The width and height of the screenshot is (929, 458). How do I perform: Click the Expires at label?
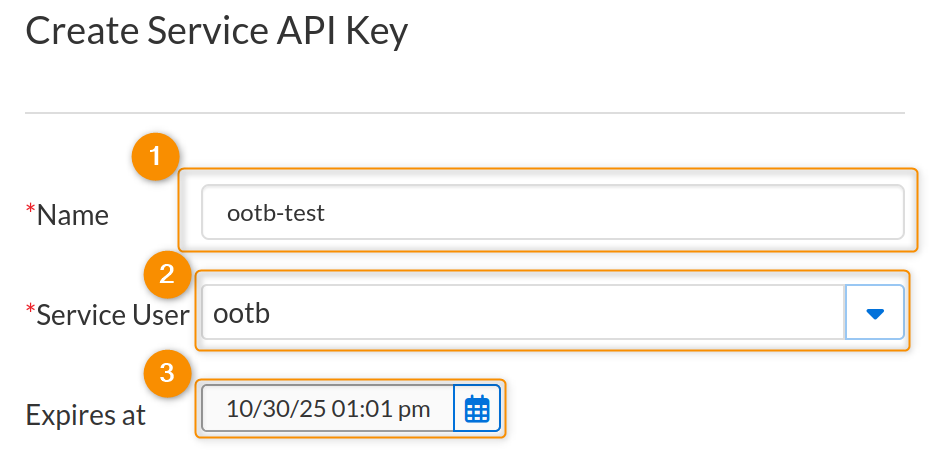pyautogui.click(x=86, y=415)
